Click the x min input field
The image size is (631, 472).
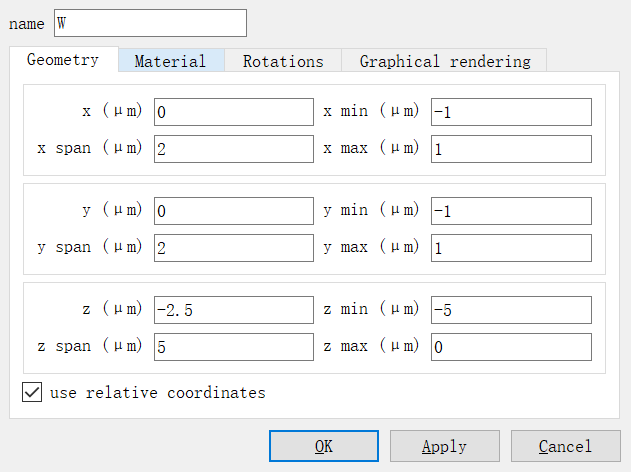pos(511,112)
